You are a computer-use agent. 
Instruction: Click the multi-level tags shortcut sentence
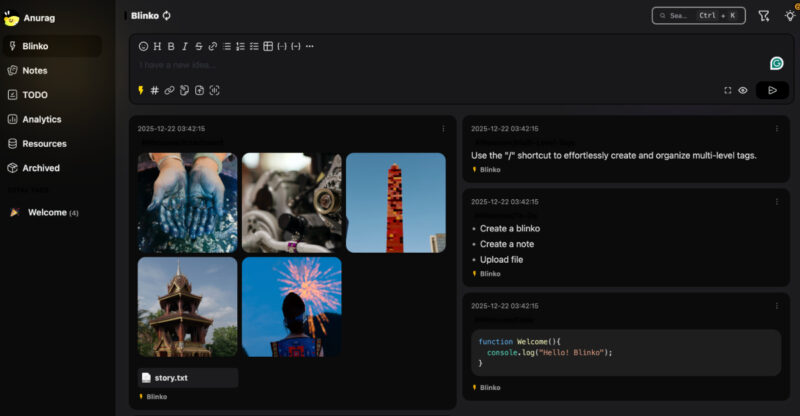tap(613, 156)
